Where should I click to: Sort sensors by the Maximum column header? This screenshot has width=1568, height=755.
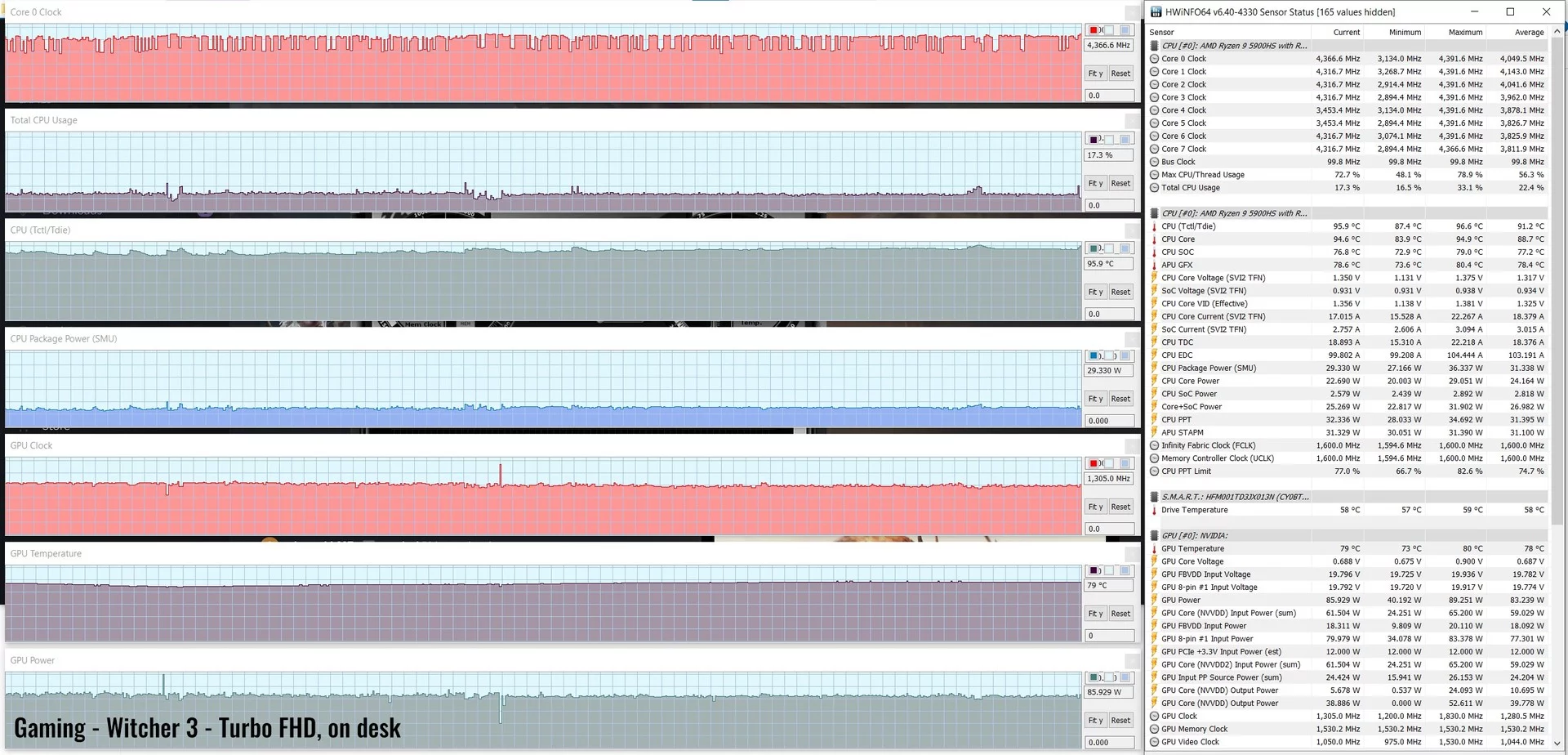click(x=1465, y=33)
